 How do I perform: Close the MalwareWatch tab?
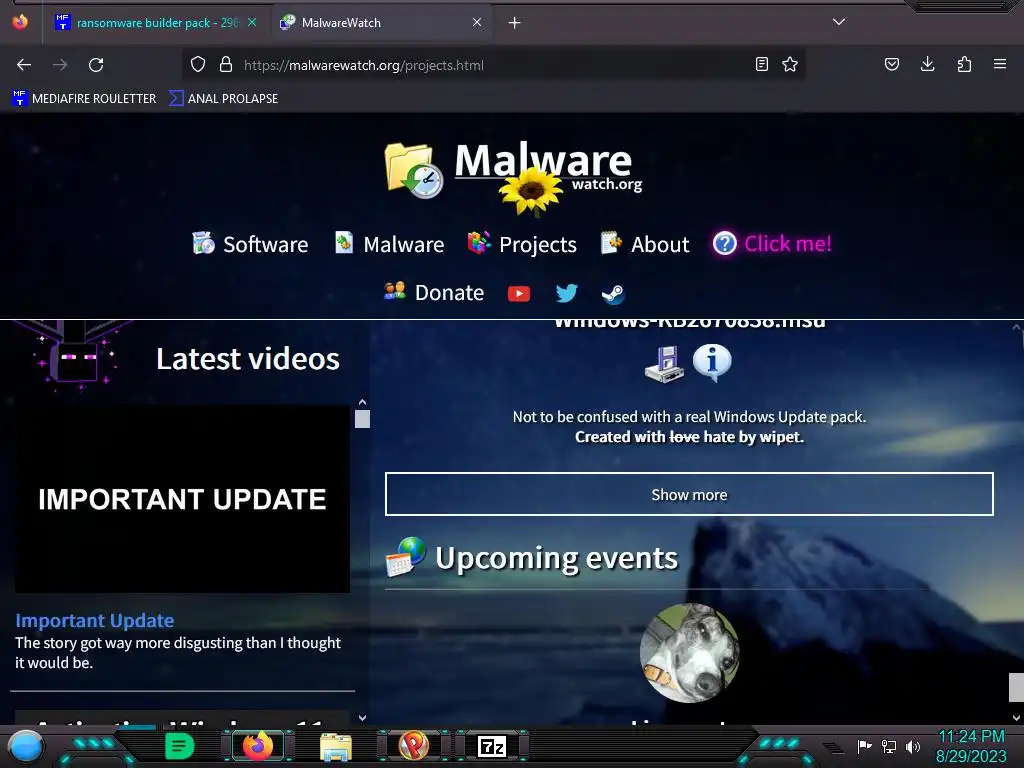477,22
